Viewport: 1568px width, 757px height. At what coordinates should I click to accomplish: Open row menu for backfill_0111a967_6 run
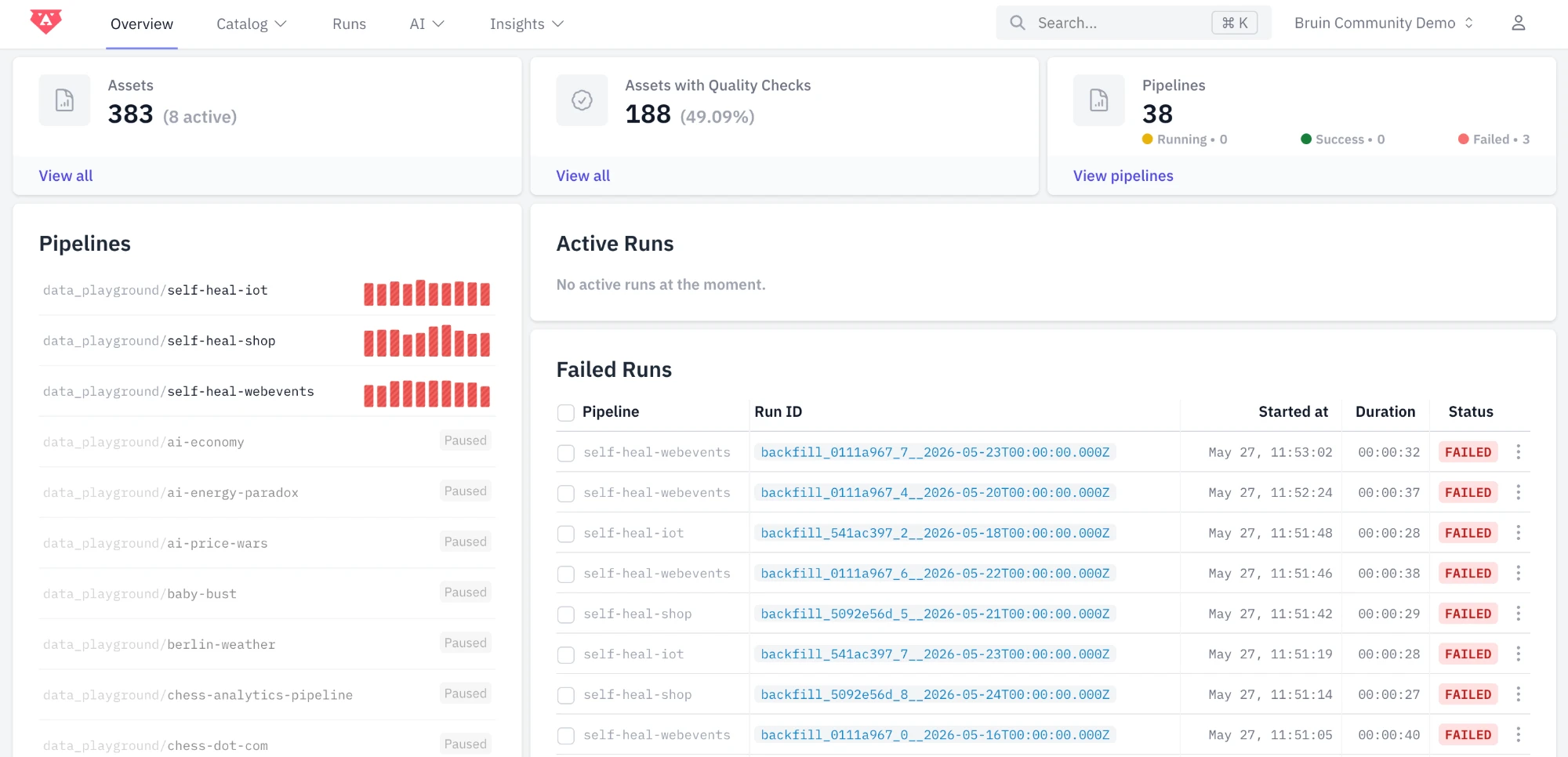[x=1519, y=573]
